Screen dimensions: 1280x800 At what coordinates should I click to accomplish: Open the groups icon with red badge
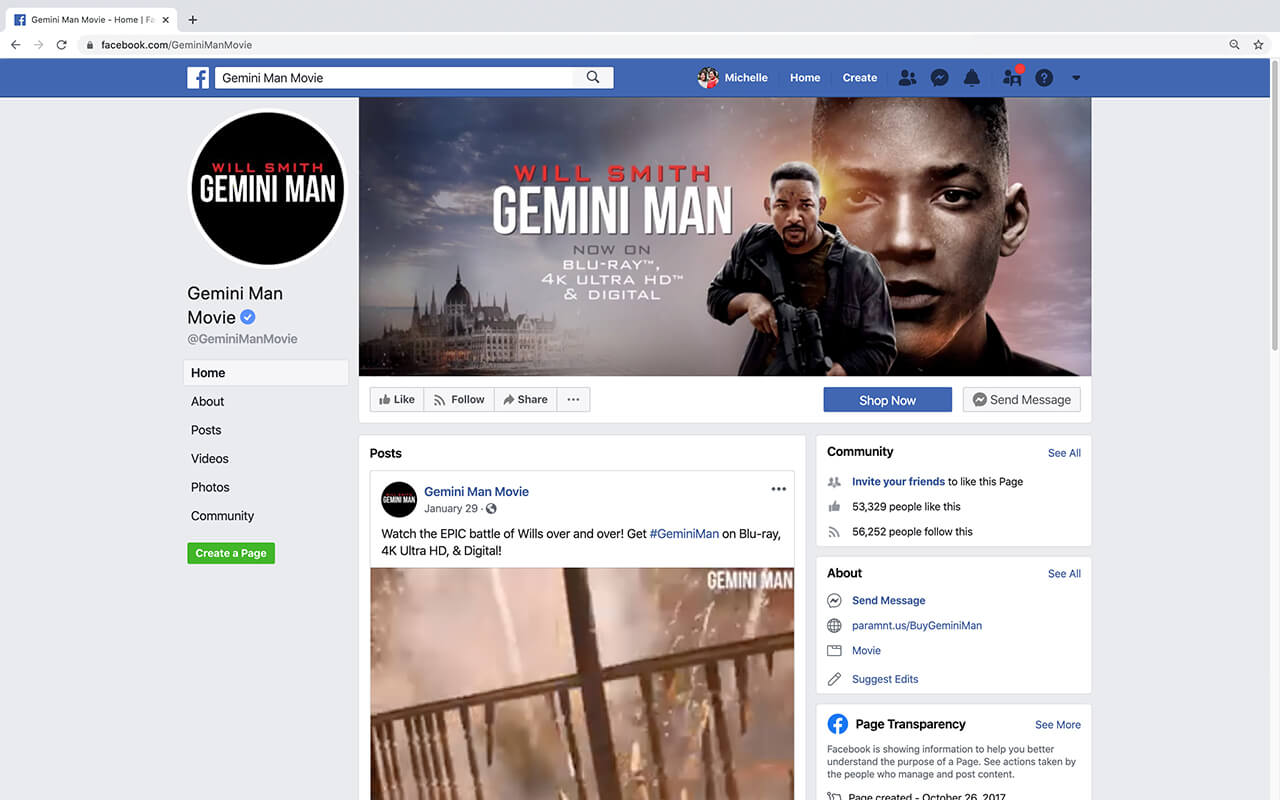(1011, 77)
